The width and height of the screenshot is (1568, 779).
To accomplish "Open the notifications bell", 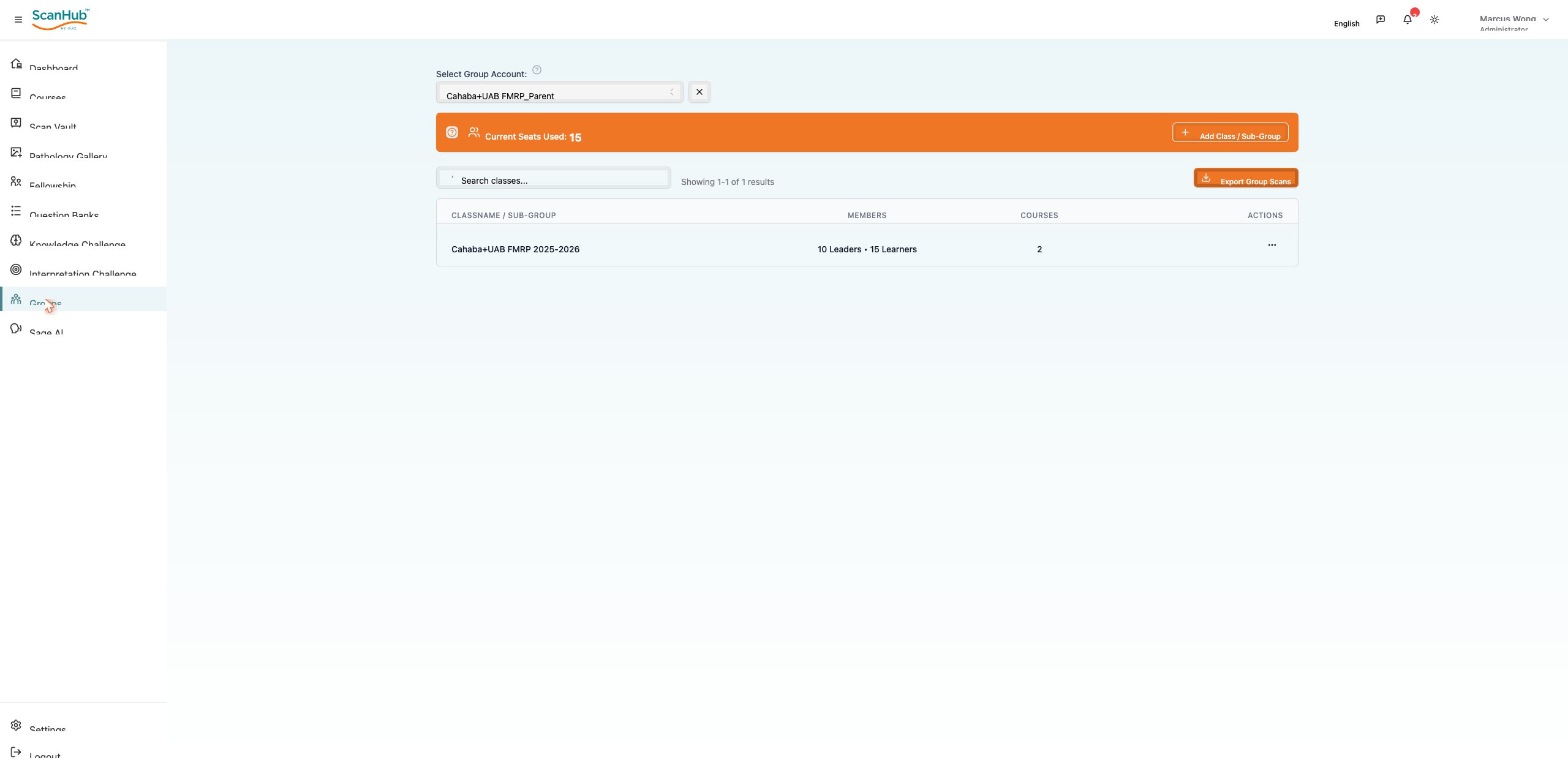I will click(1408, 20).
